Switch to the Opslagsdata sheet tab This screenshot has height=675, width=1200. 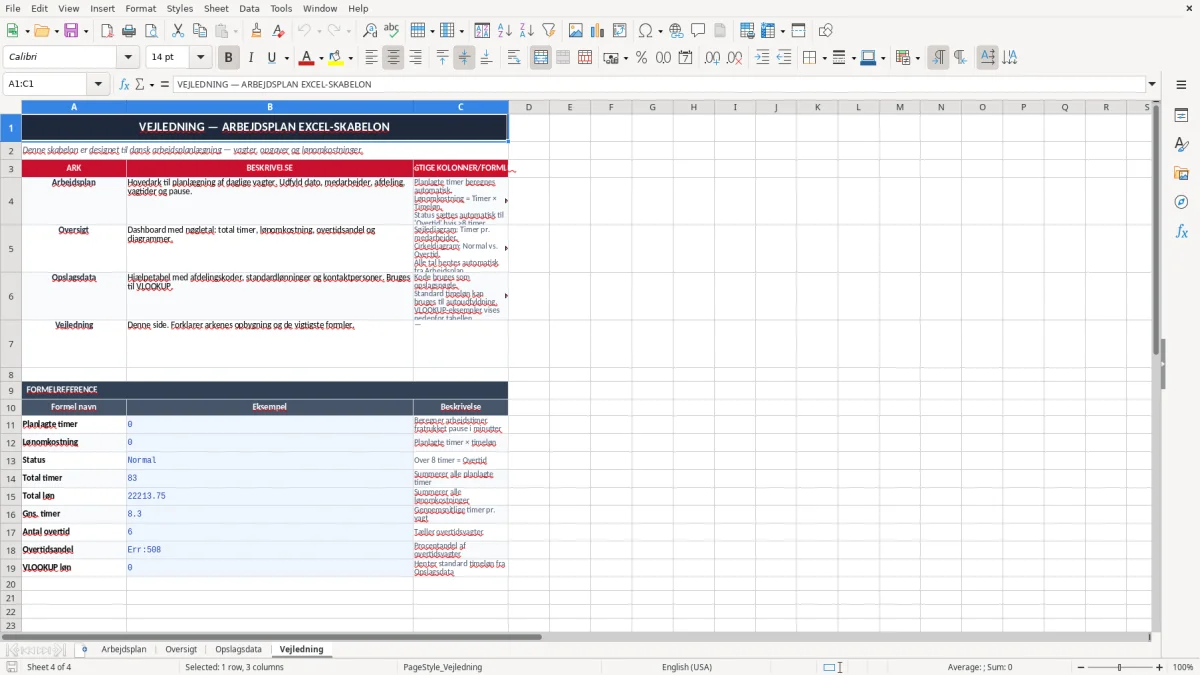(238, 649)
